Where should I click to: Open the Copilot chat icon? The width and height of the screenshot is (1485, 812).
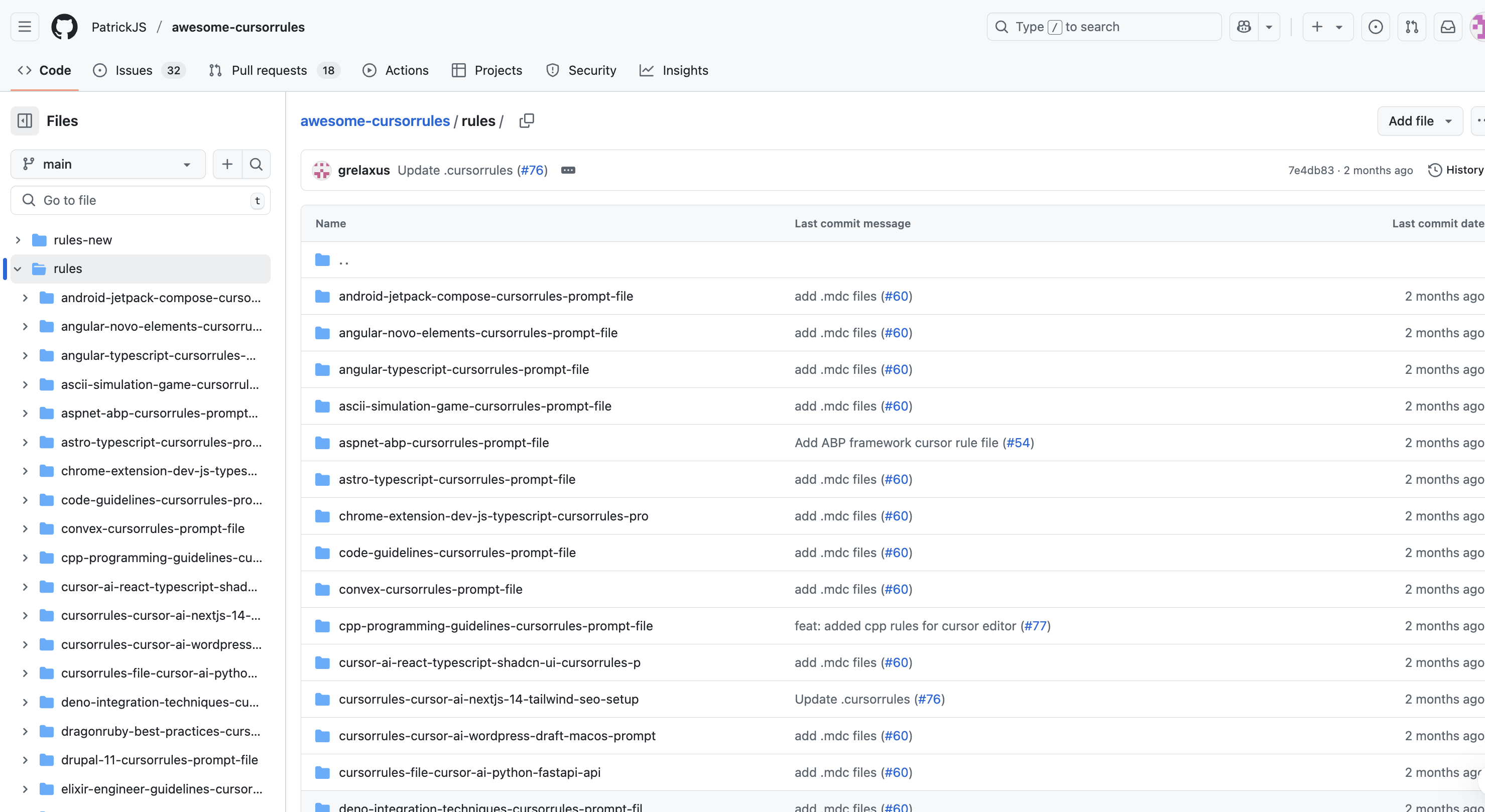coord(1244,27)
